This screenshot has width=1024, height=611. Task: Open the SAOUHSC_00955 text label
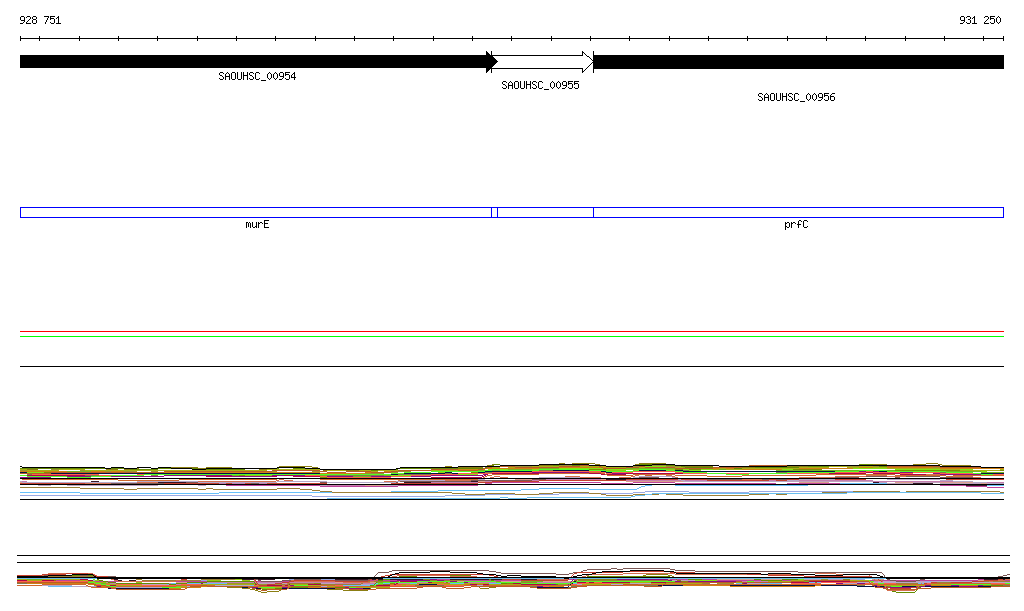coord(540,86)
